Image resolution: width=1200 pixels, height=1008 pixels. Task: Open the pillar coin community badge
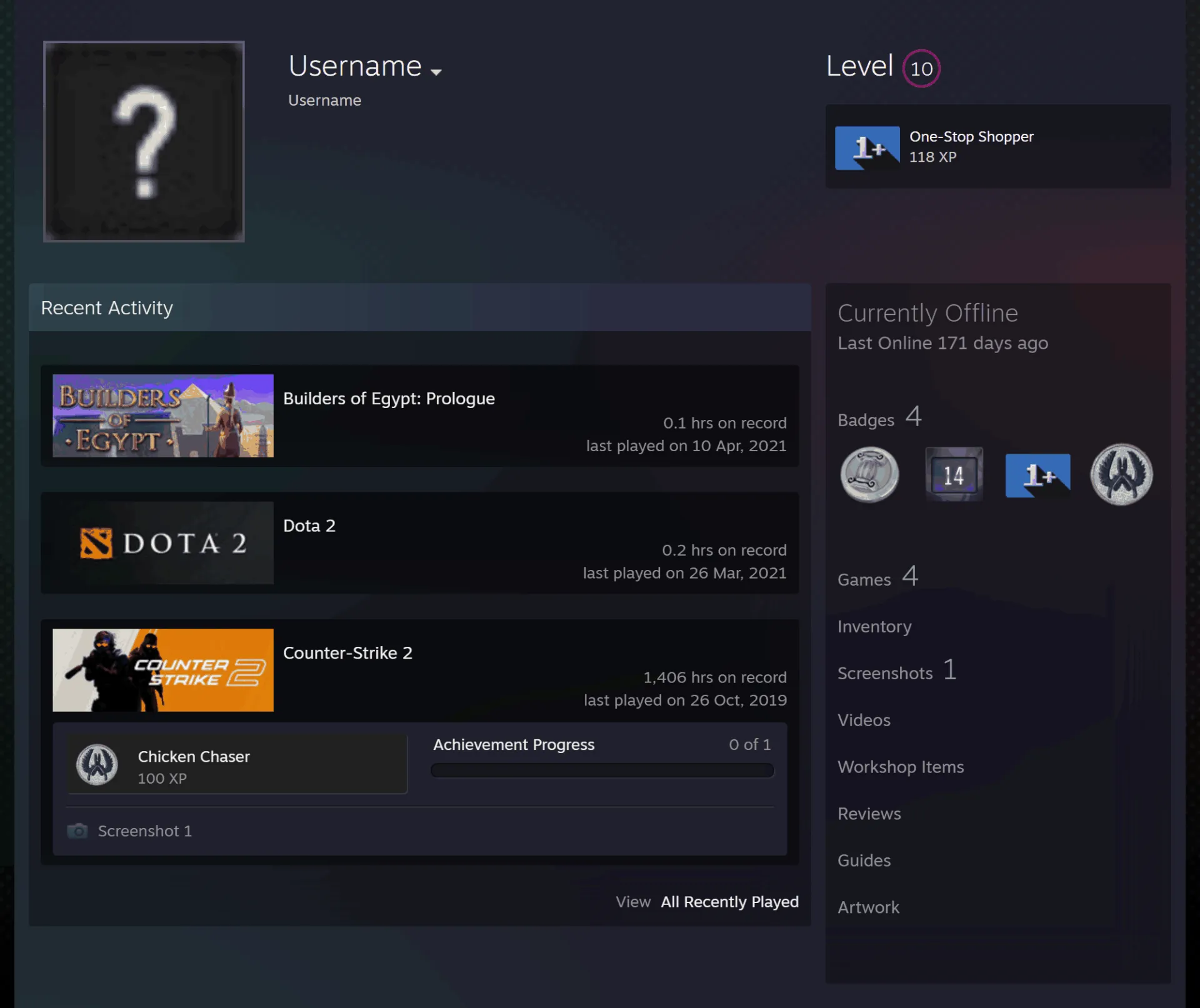pyautogui.click(x=869, y=474)
